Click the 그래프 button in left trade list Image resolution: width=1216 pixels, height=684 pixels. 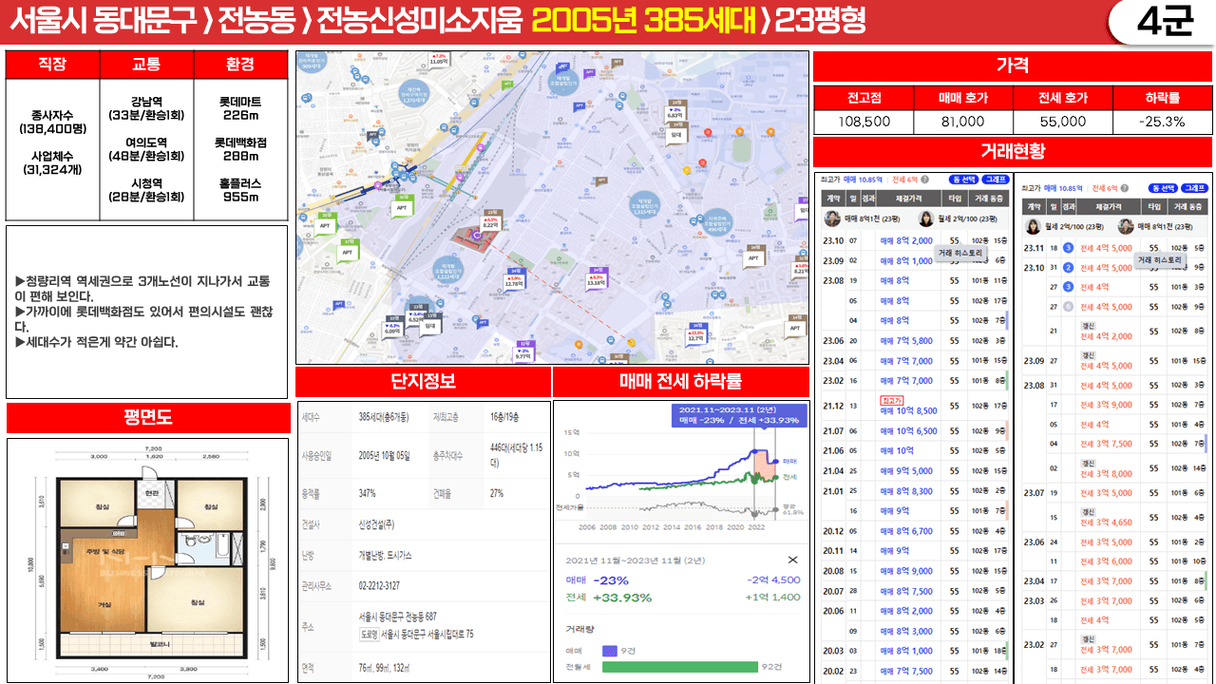[995, 179]
